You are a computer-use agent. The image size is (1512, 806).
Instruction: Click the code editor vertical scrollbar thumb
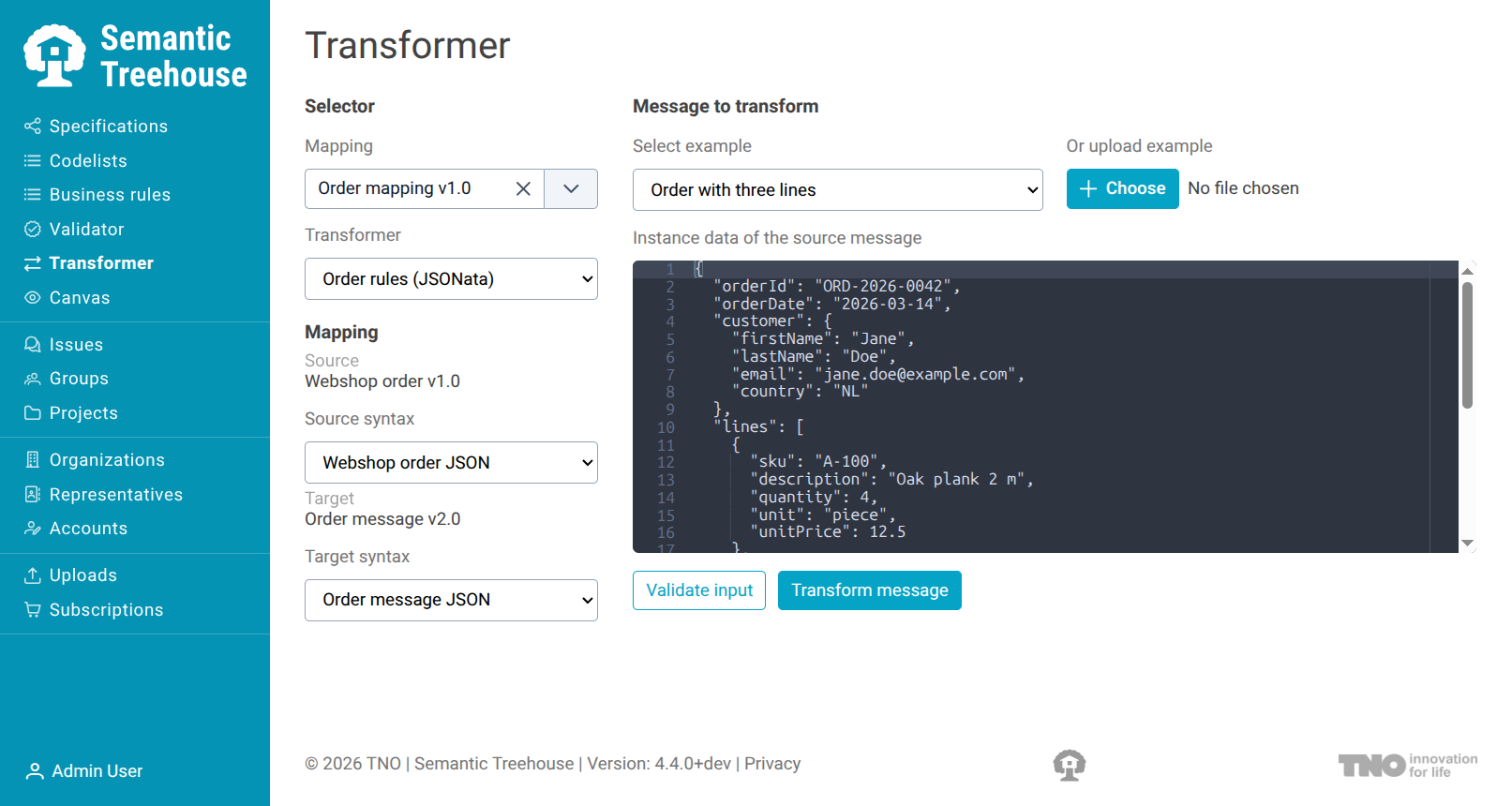(x=1468, y=345)
